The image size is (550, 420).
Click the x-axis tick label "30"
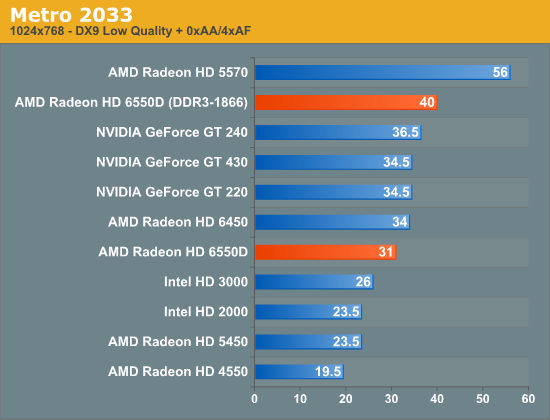pos(391,399)
